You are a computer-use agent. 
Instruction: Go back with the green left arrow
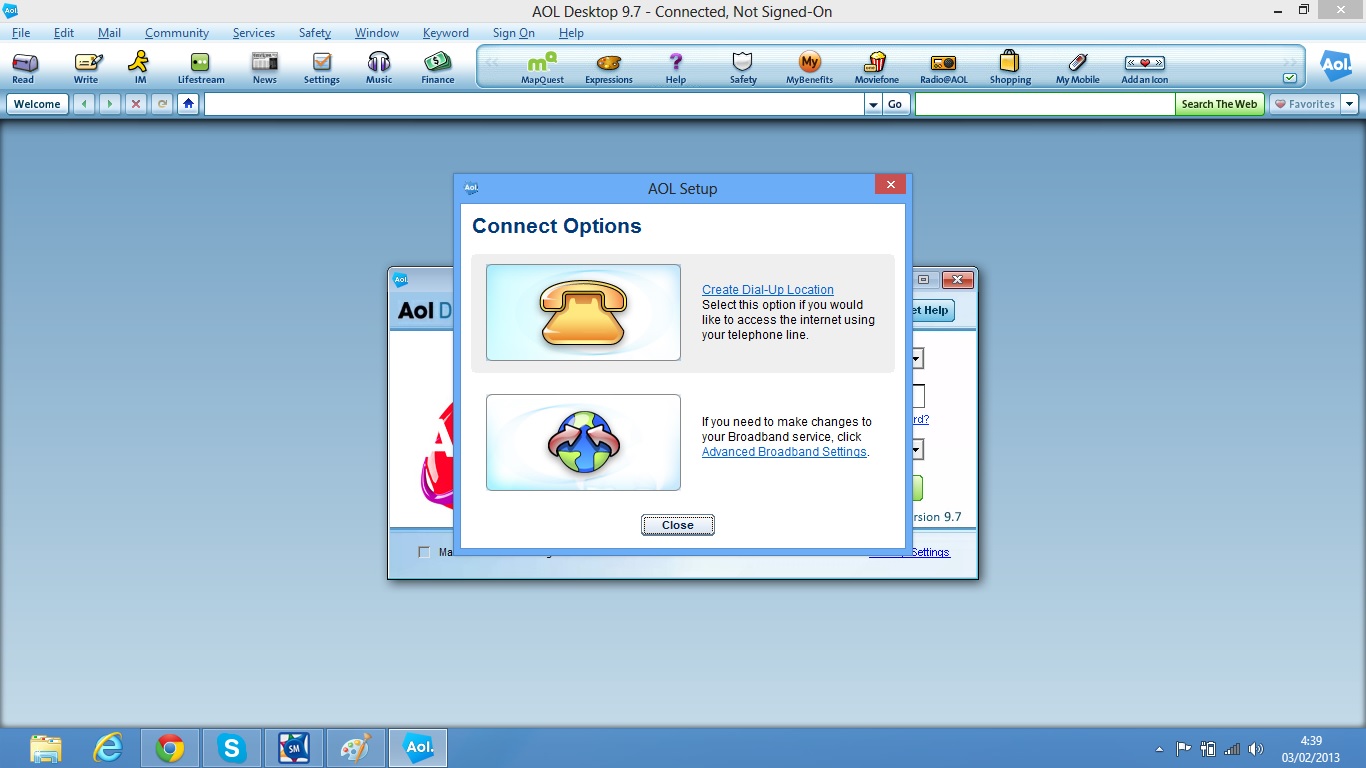click(84, 104)
